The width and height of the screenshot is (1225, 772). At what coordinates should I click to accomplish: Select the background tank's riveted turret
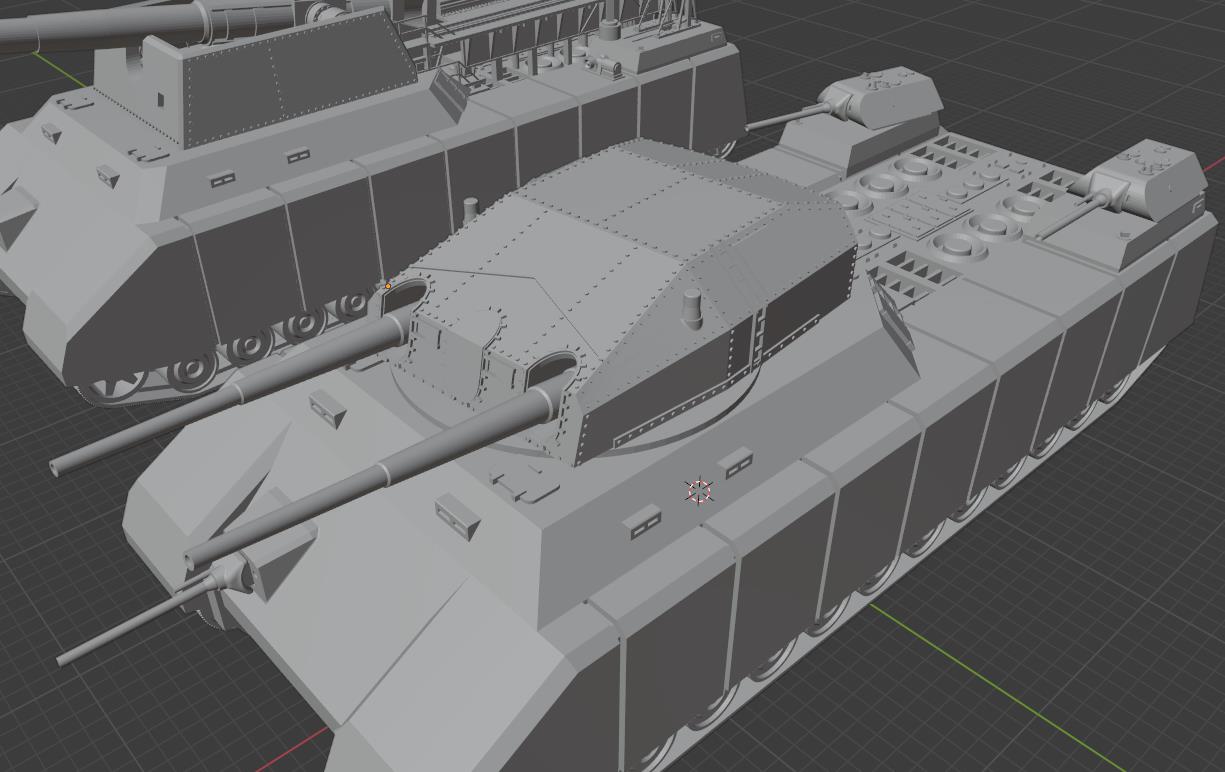pyautogui.click(x=290, y=75)
